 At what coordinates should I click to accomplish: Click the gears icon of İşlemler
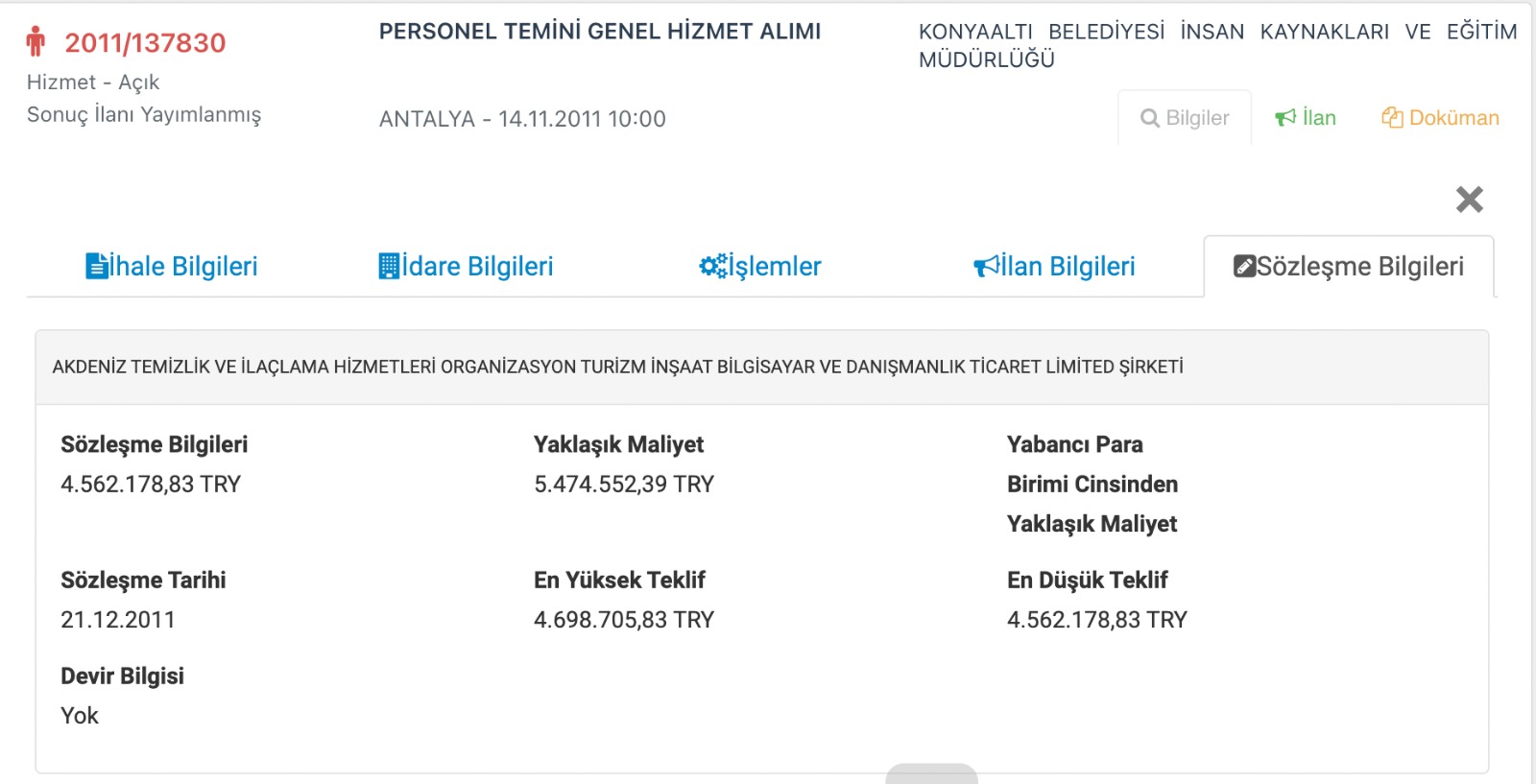[x=713, y=266]
